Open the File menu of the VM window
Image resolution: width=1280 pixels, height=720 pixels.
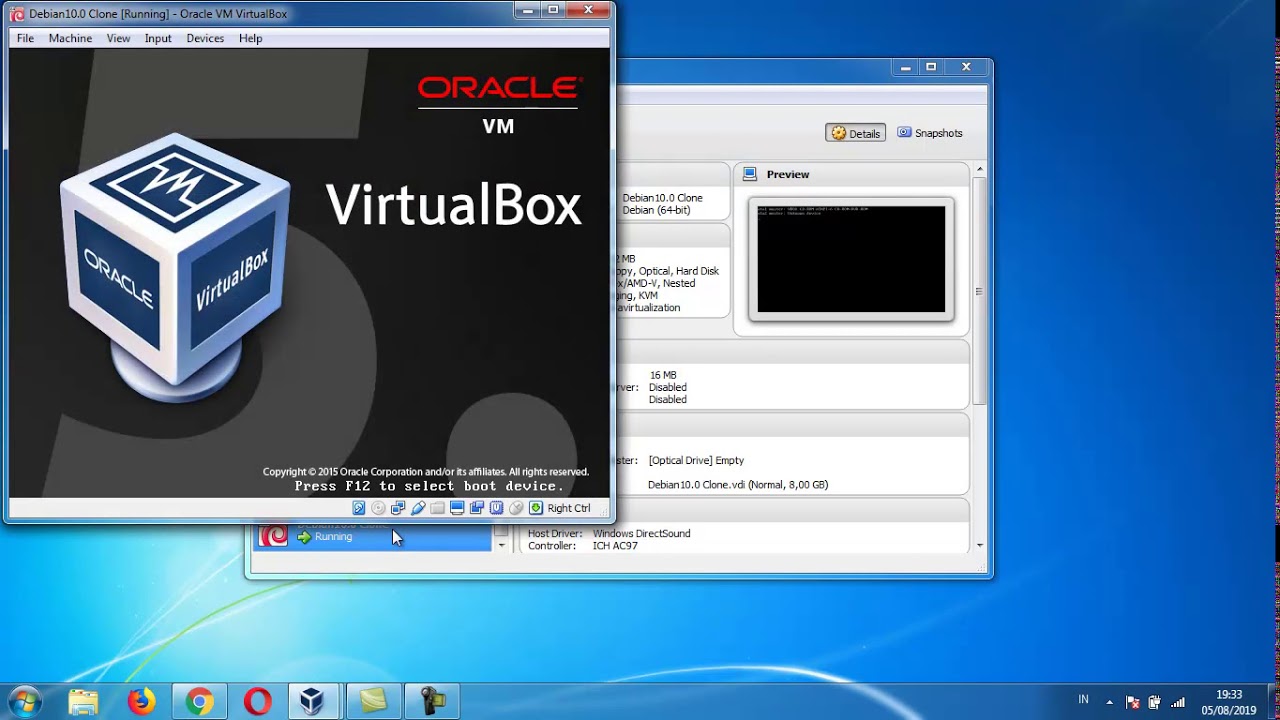[25, 38]
